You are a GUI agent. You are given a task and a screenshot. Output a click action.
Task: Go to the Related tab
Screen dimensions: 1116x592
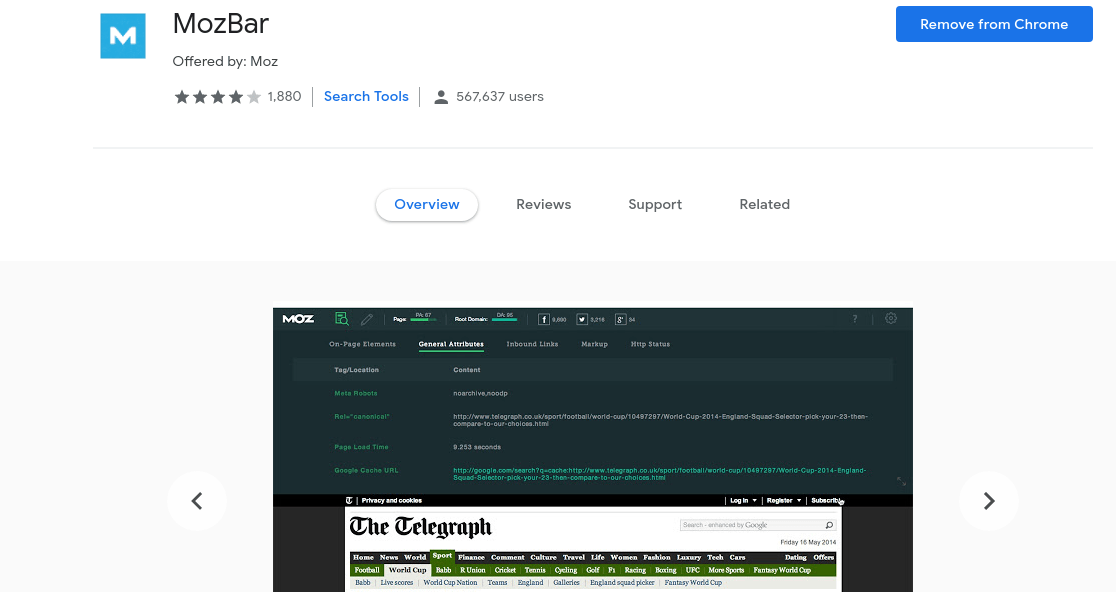pyautogui.click(x=764, y=204)
